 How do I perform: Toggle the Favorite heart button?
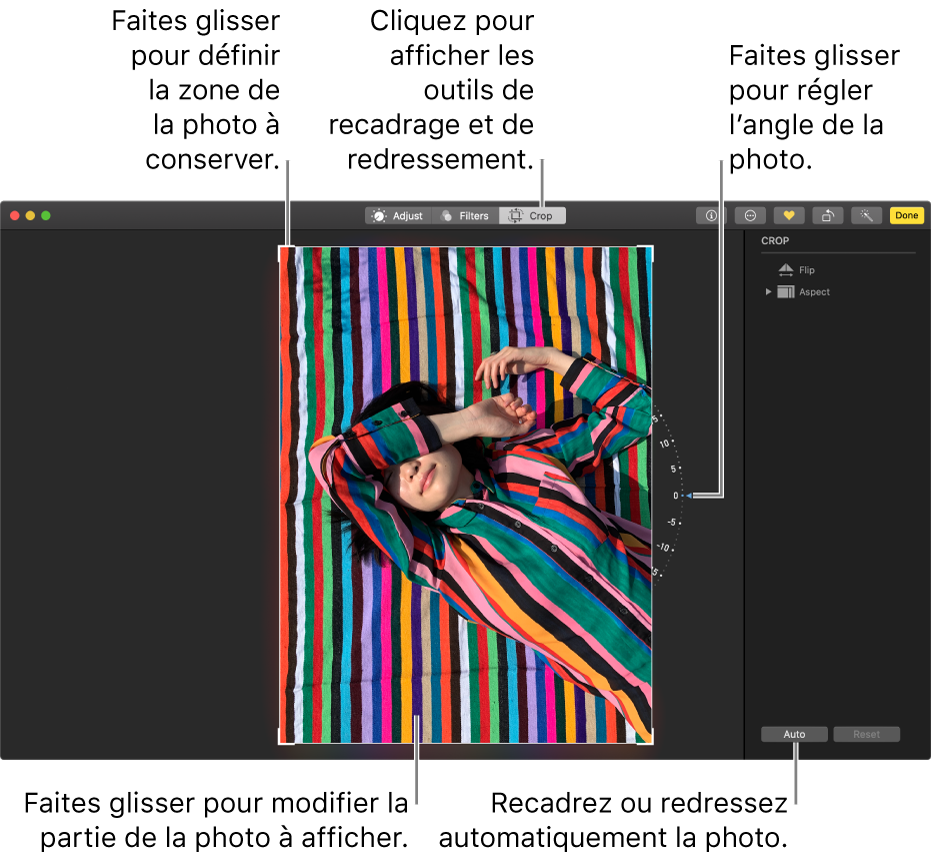click(788, 216)
